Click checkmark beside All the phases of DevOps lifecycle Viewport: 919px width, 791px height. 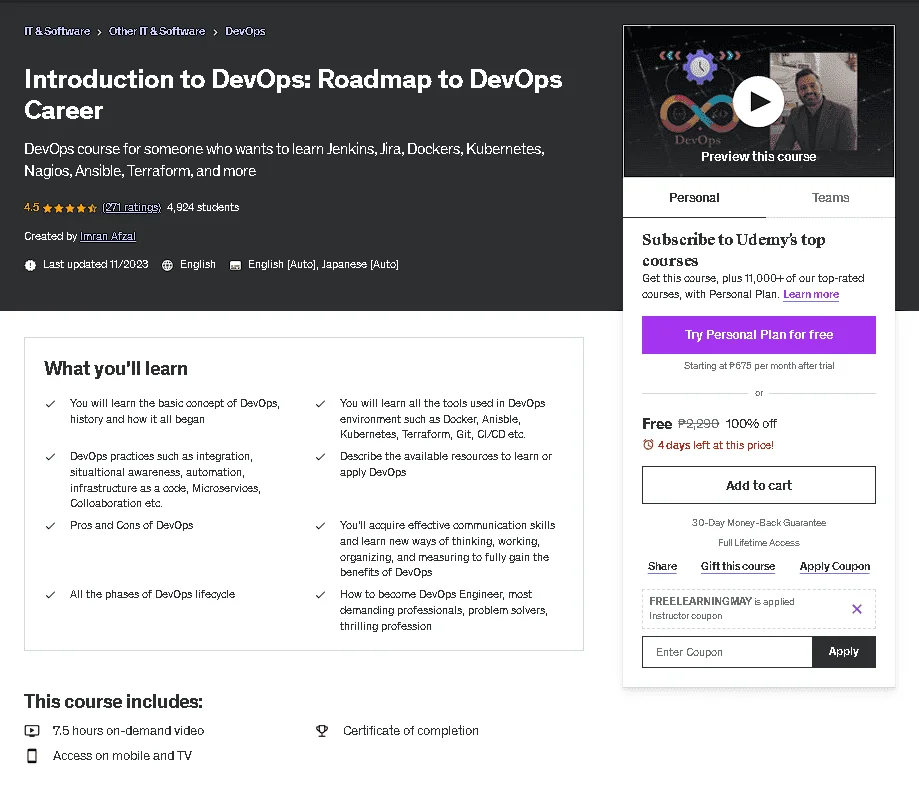[50, 595]
